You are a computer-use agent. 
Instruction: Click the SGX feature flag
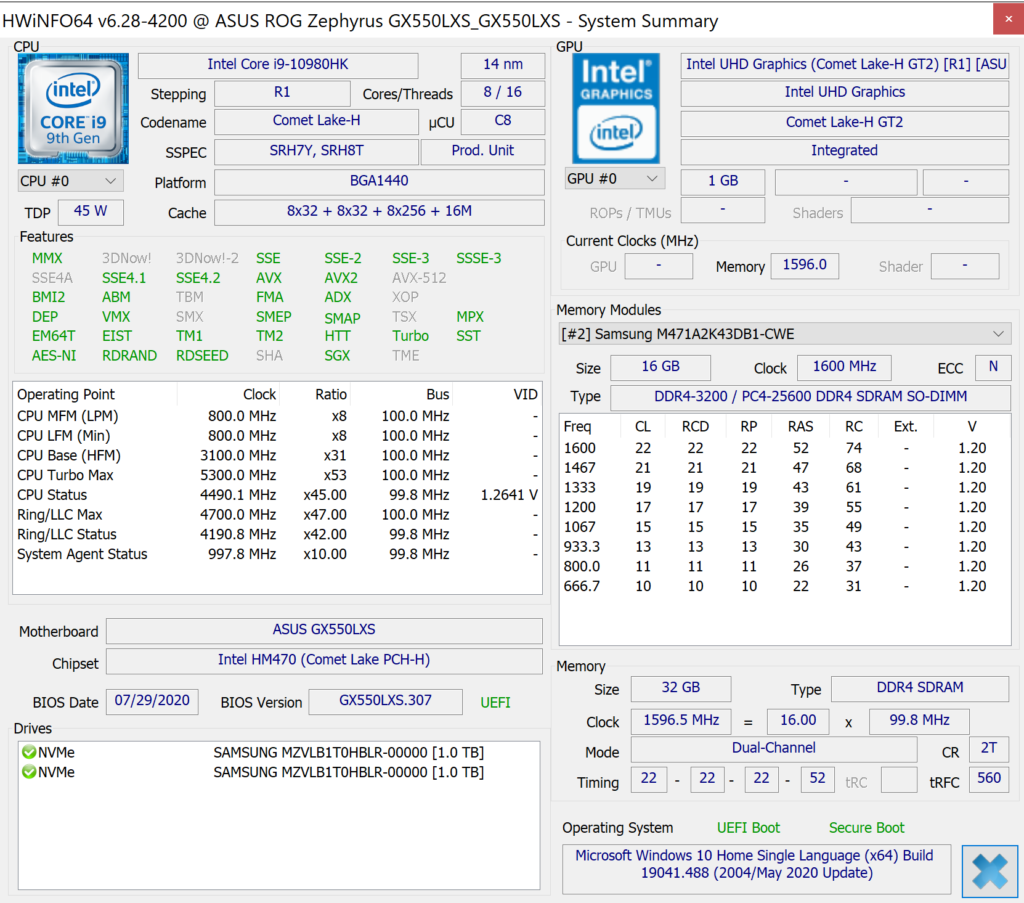pos(337,356)
